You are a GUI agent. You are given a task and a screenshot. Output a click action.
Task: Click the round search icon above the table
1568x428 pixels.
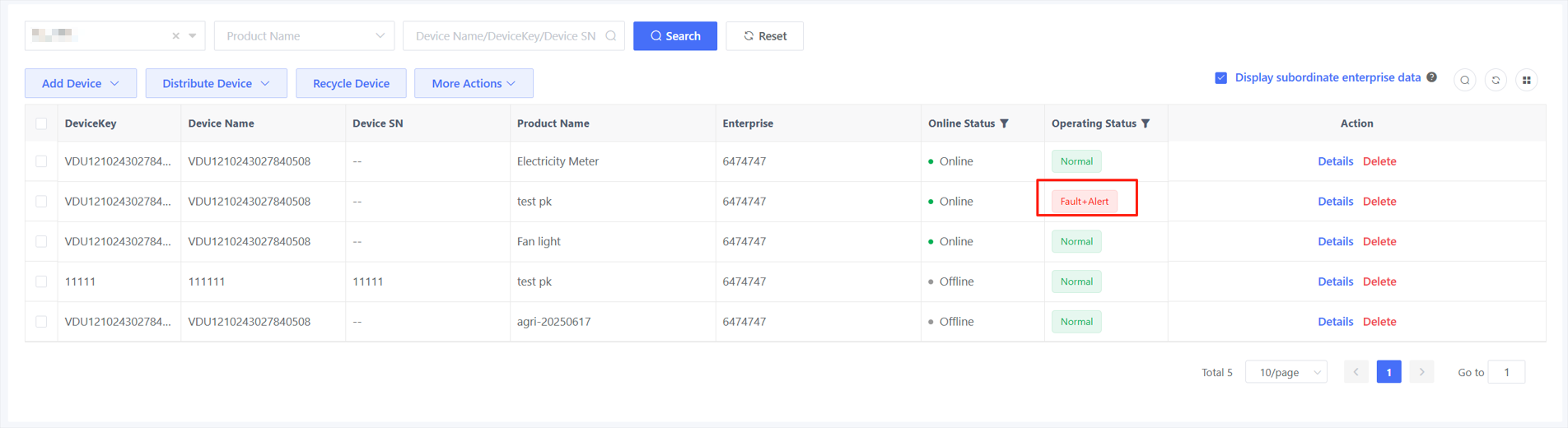click(1464, 80)
